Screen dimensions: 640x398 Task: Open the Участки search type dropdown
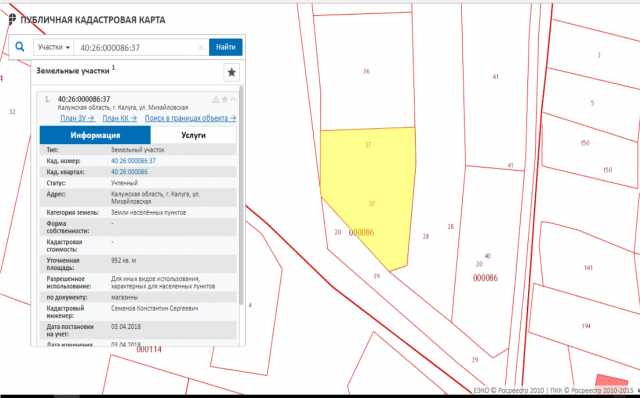click(53, 47)
